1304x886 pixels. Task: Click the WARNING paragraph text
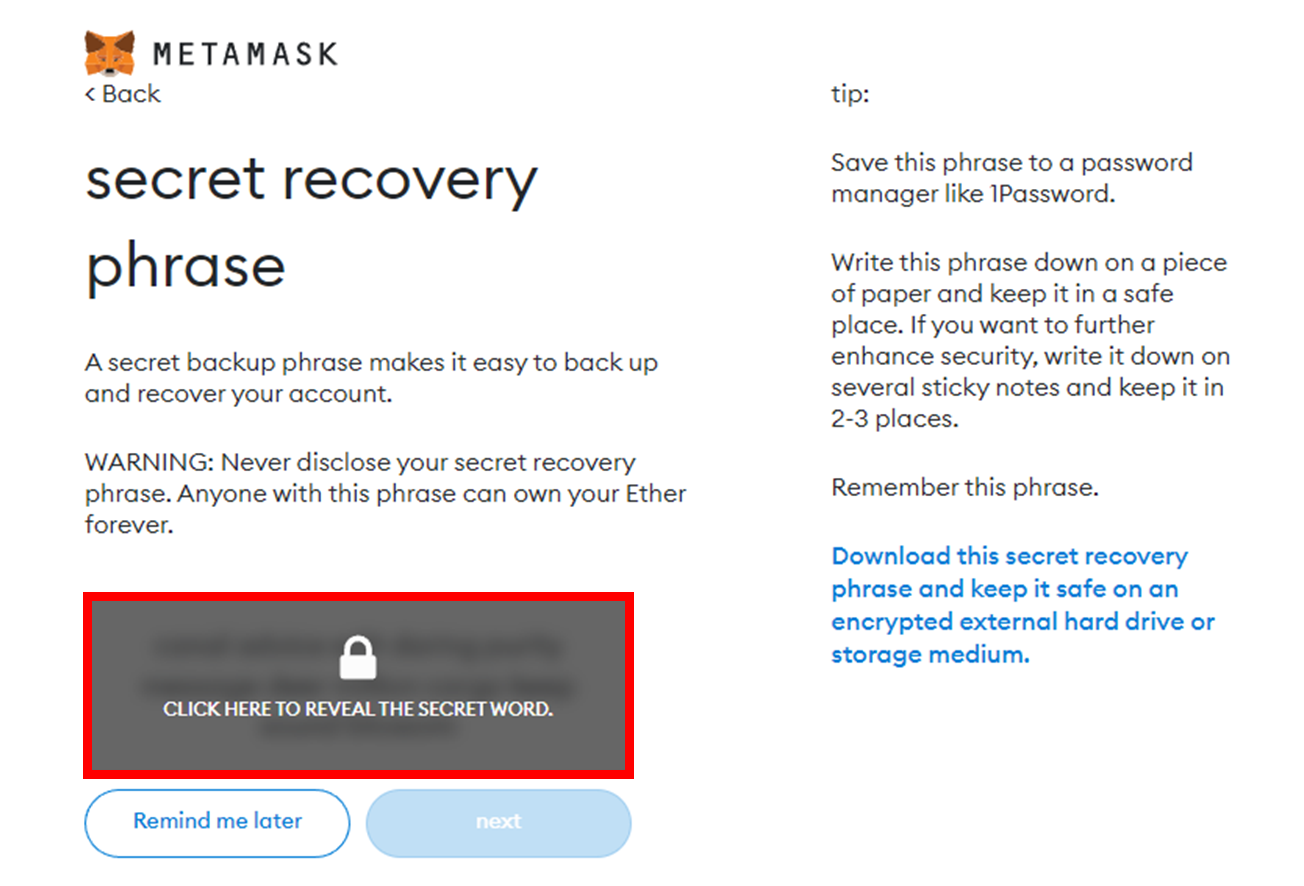[385, 493]
